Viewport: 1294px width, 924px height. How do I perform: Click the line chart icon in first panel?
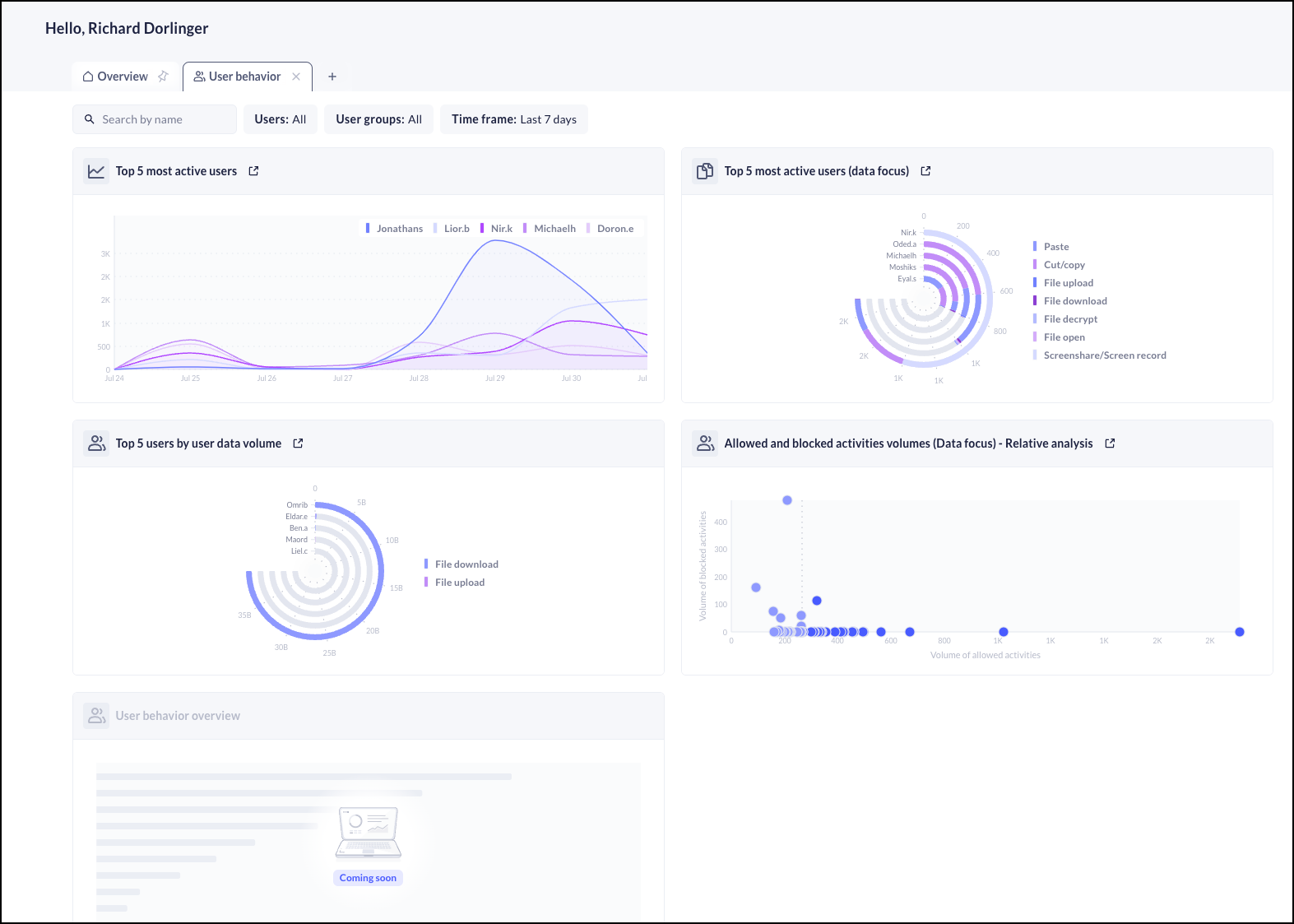coord(96,171)
